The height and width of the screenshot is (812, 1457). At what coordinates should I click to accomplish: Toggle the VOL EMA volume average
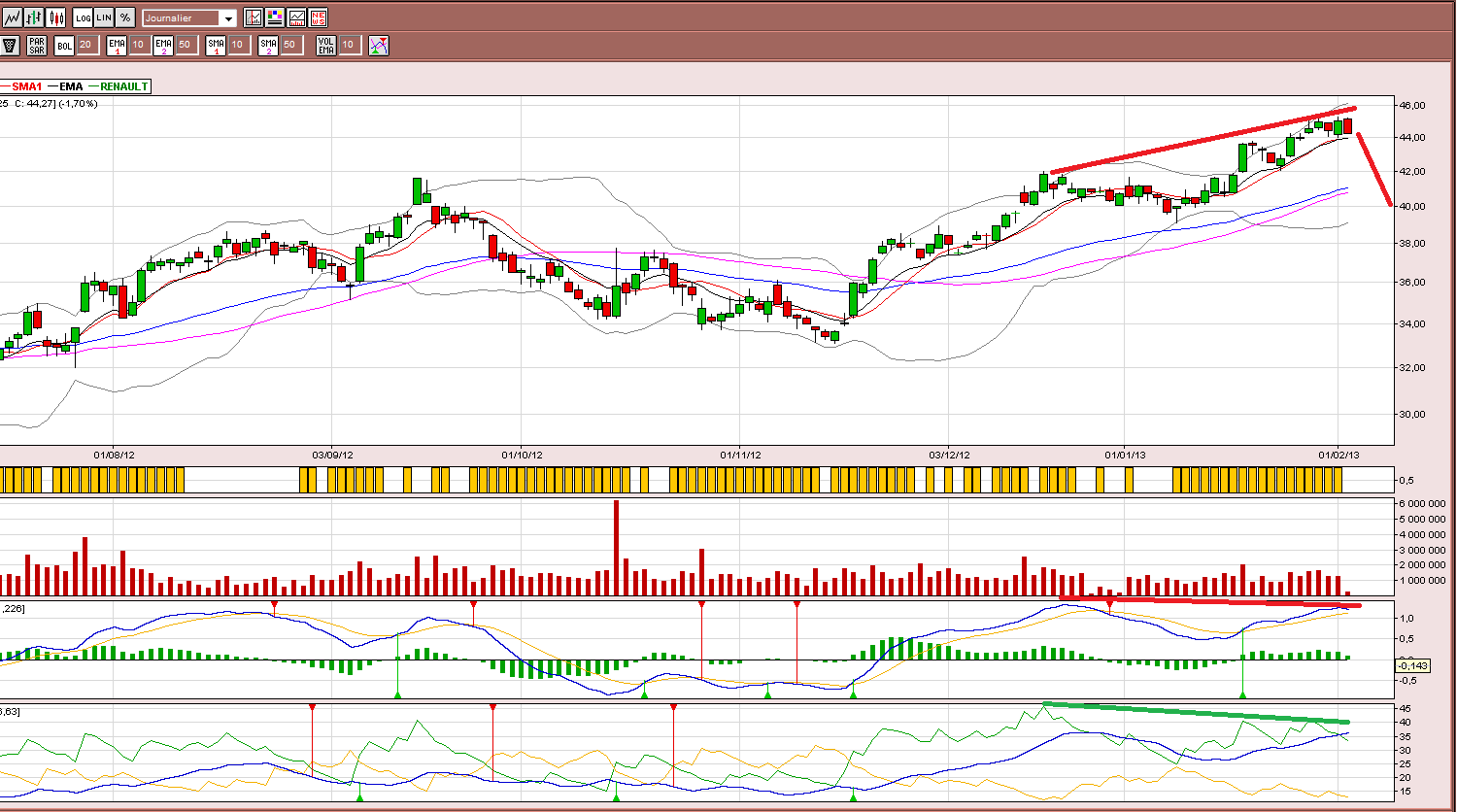tap(327, 45)
